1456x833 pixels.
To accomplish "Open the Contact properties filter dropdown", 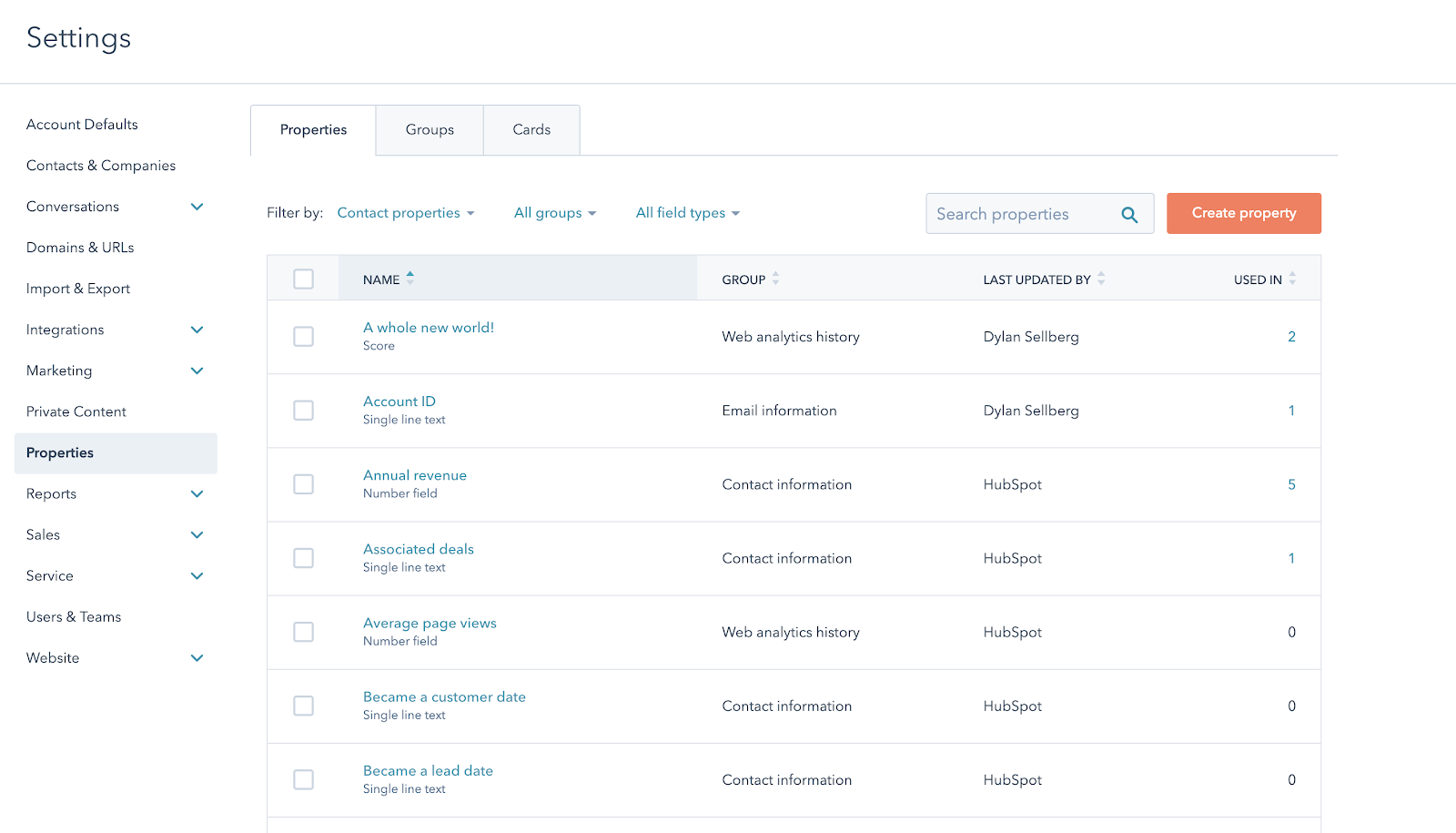I will pyautogui.click(x=406, y=213).
